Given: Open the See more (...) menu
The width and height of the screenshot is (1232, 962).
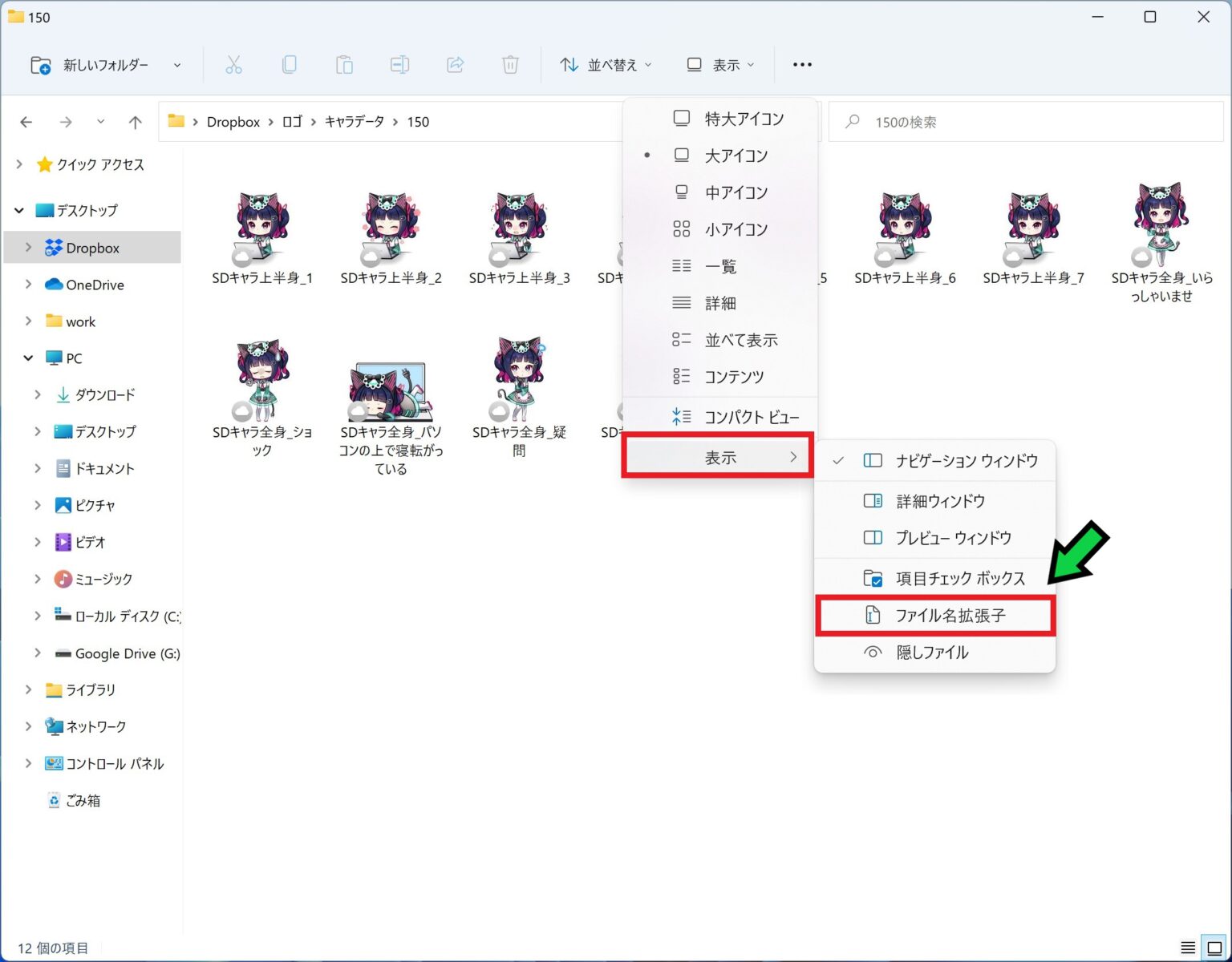Looking at the screenshot, I should click(801, 64).
